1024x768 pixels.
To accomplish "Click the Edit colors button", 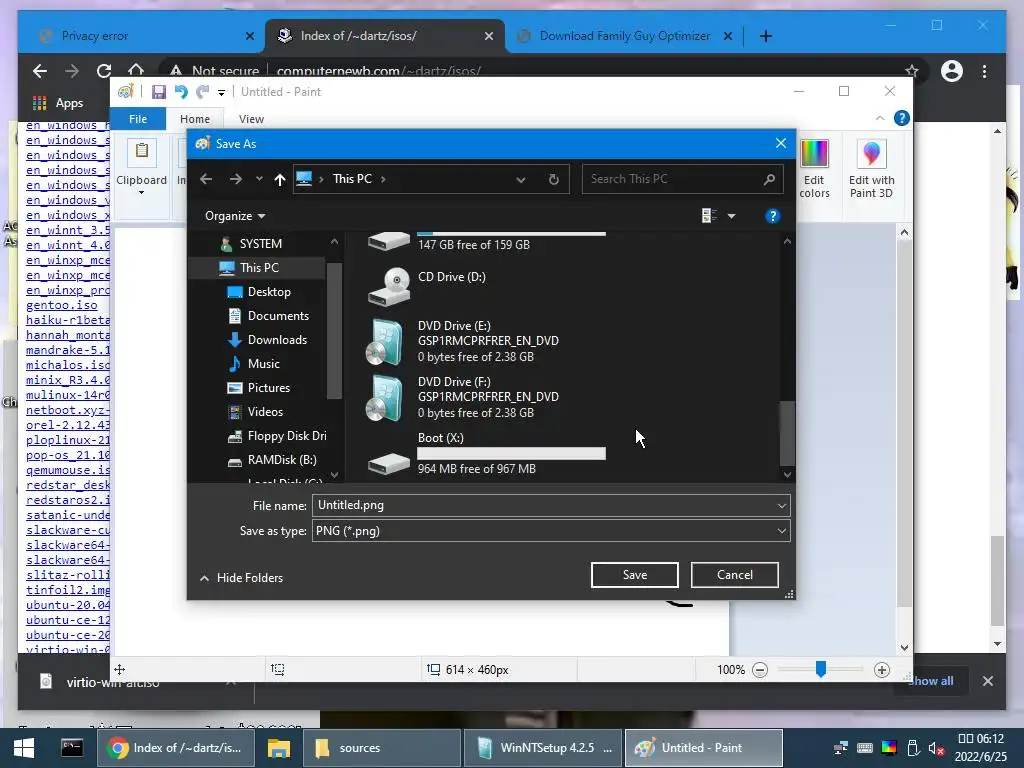I will (x=814, y=168).
